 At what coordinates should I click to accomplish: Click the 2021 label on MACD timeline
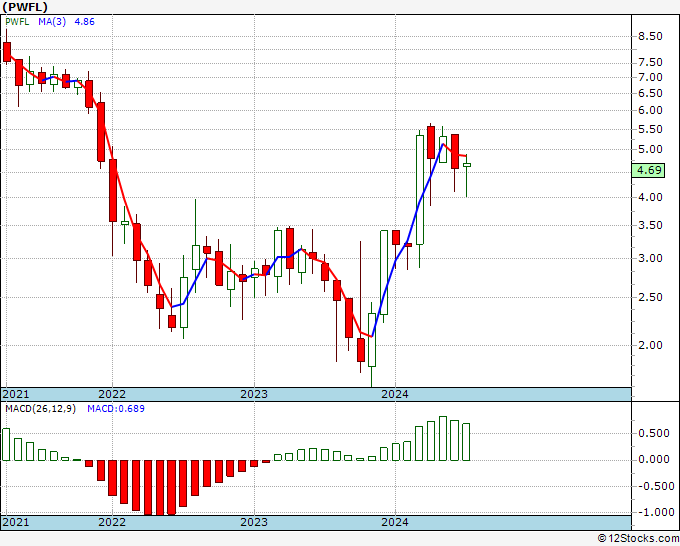coord(16,522)
